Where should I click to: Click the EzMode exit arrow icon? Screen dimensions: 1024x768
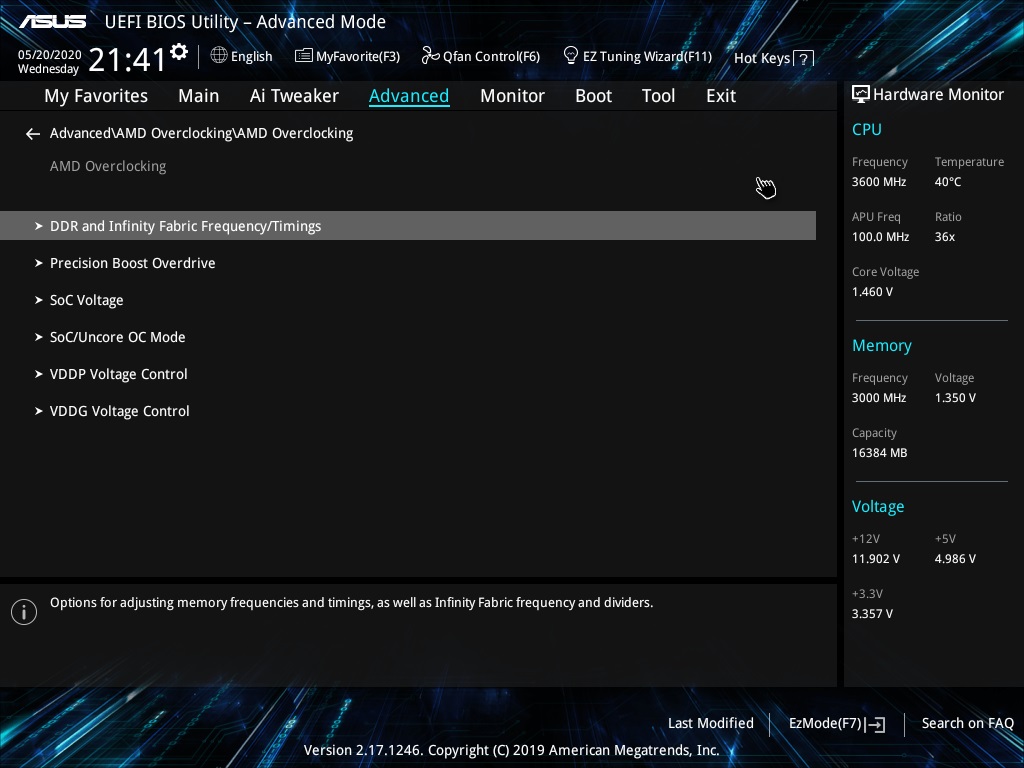tap(875, 724)
